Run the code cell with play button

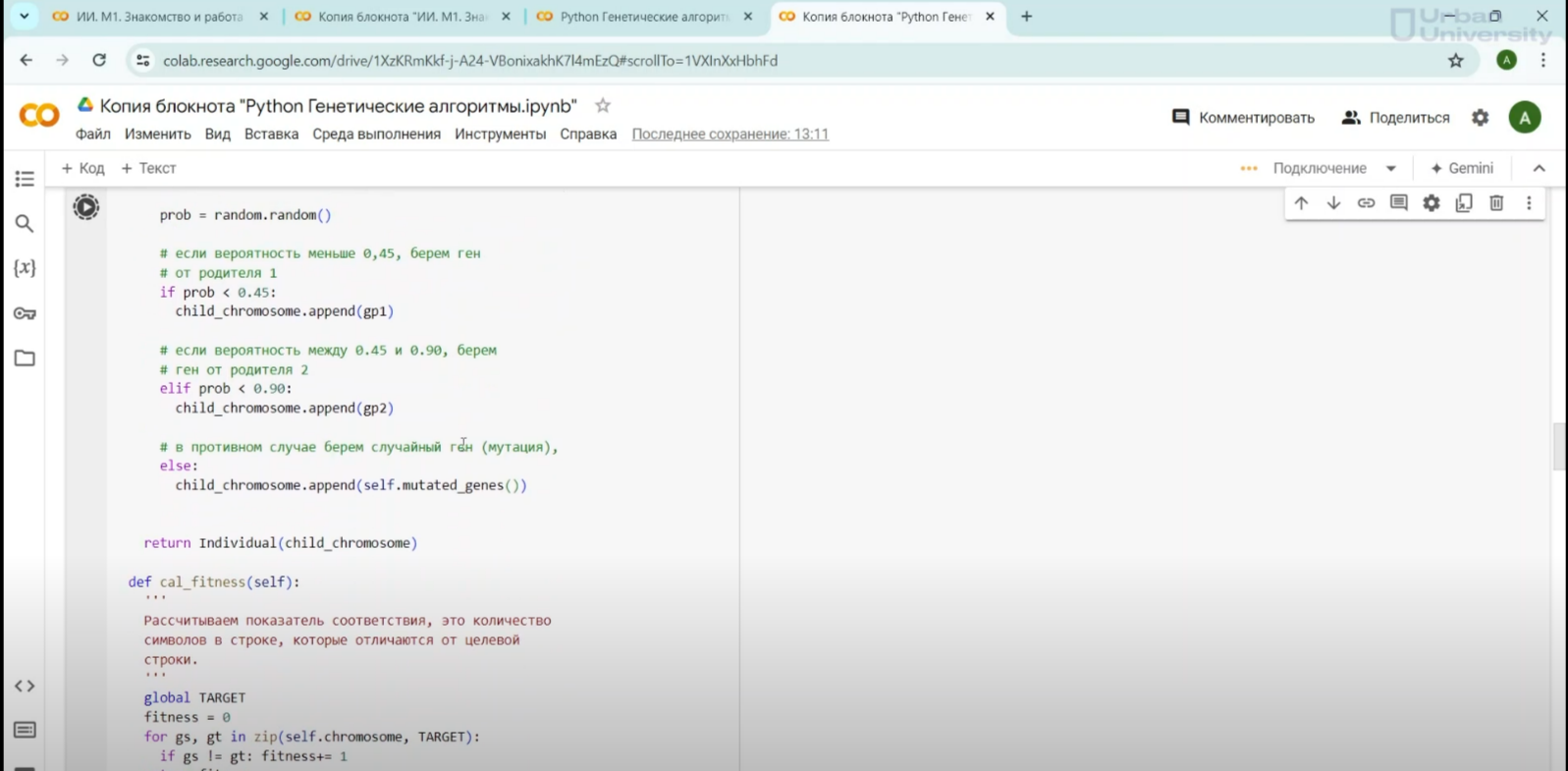click(86, 207)
